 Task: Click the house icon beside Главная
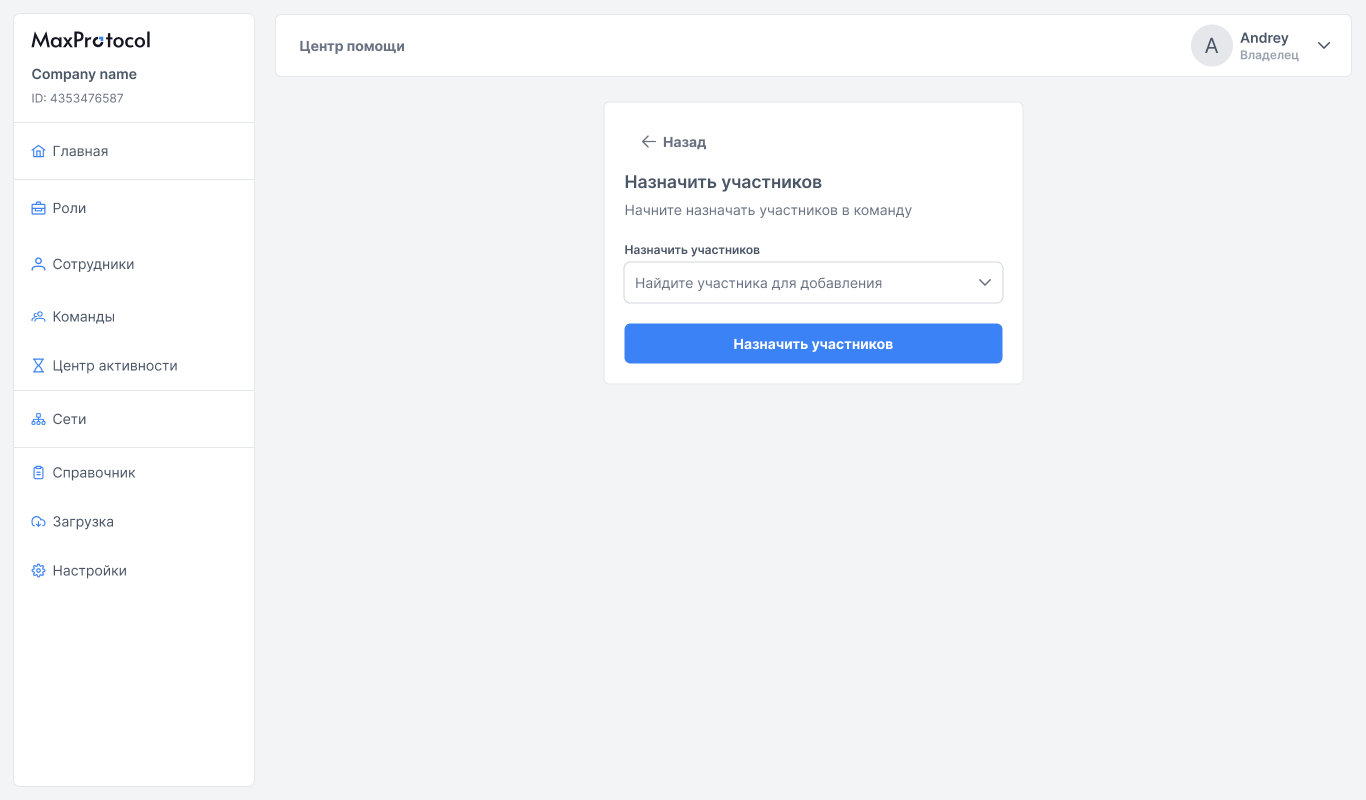38,151
